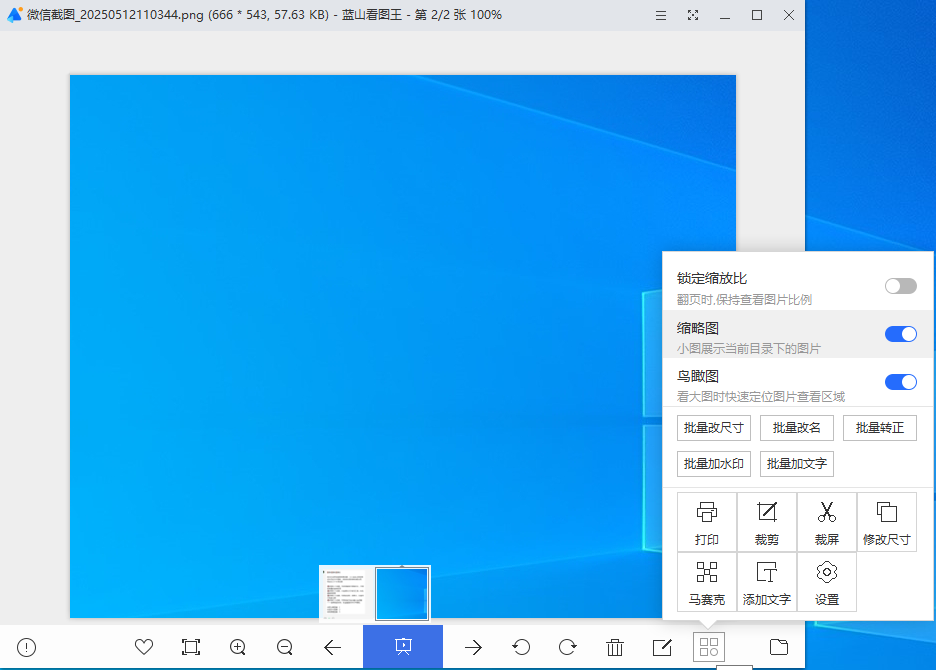936x670 pixels.
Task: Open the hamburger menu in title bar
Action: point(661,16)
